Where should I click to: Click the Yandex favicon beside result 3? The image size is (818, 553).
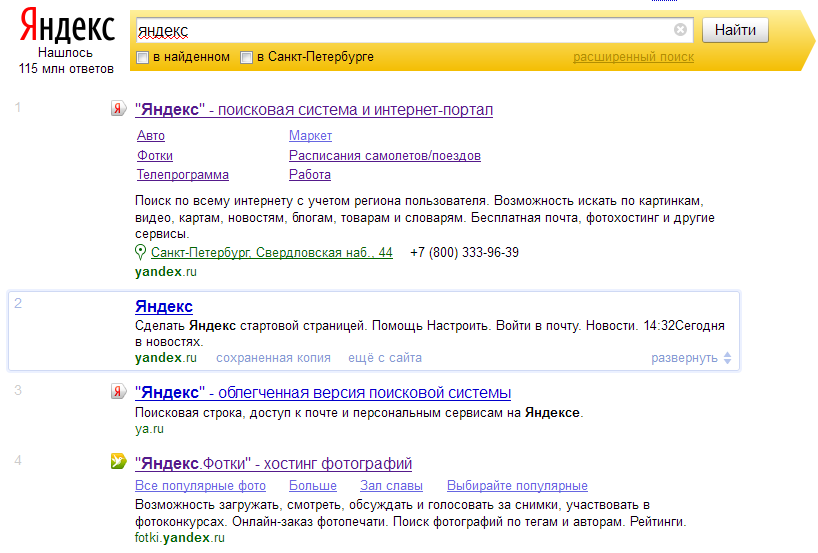tap(118, 391)
